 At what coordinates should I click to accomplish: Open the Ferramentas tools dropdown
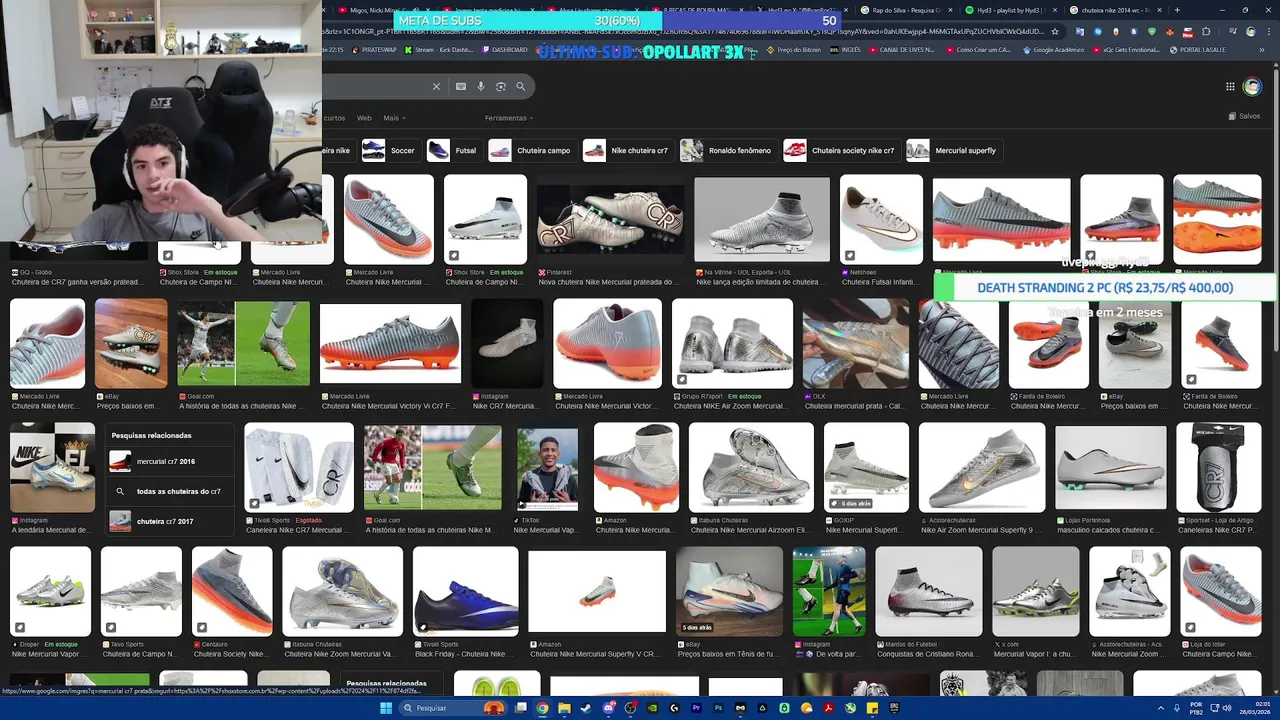coord(509,118)
